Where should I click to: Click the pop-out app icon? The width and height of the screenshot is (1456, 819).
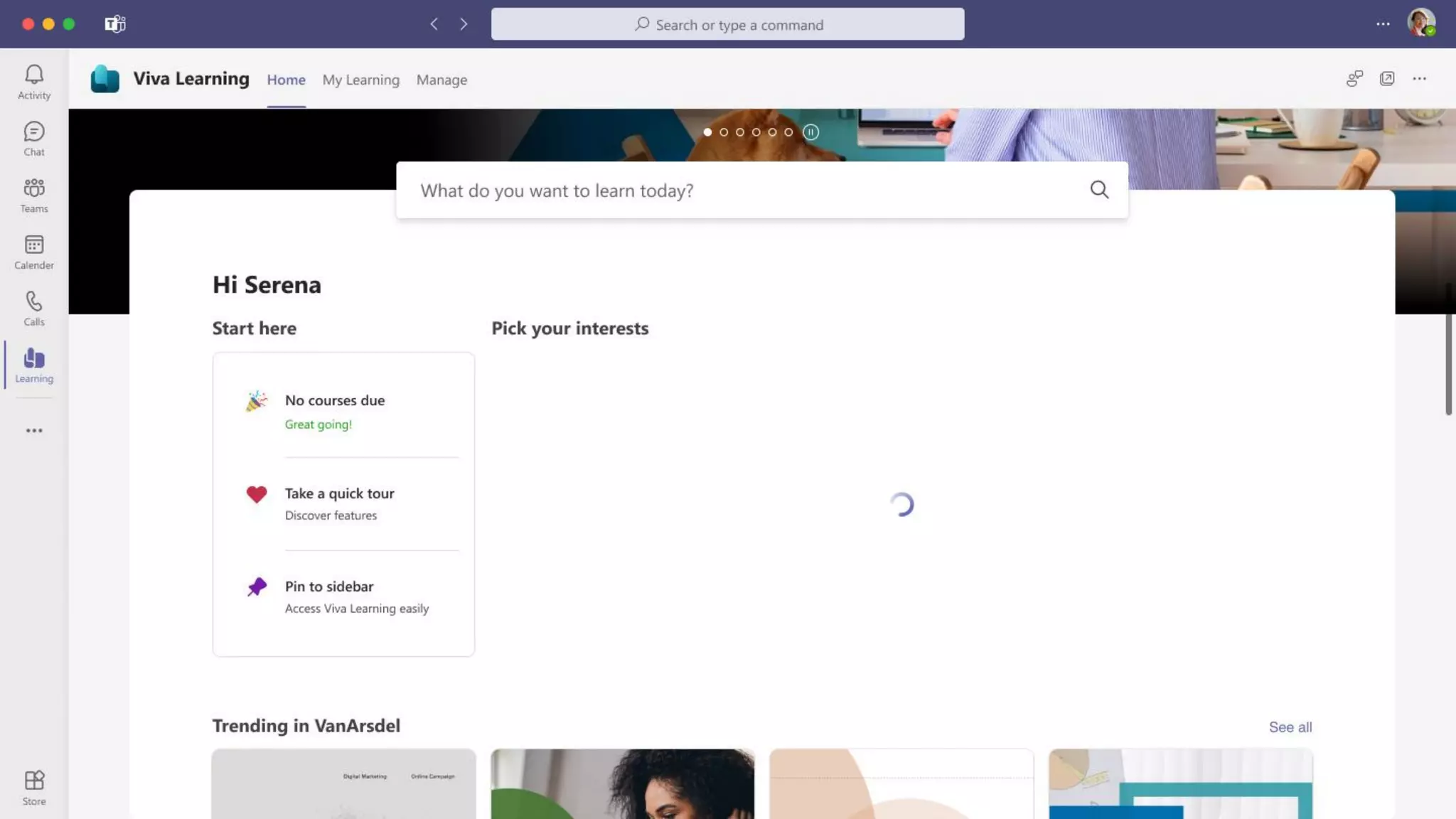pyautogui.click(x=1386, y=79)
